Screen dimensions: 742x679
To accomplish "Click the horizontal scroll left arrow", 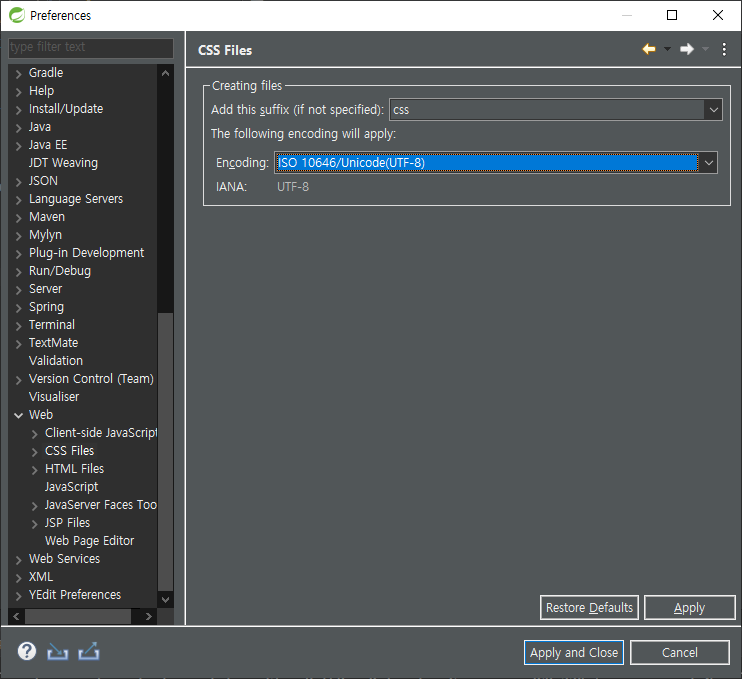I will (17, 616).
